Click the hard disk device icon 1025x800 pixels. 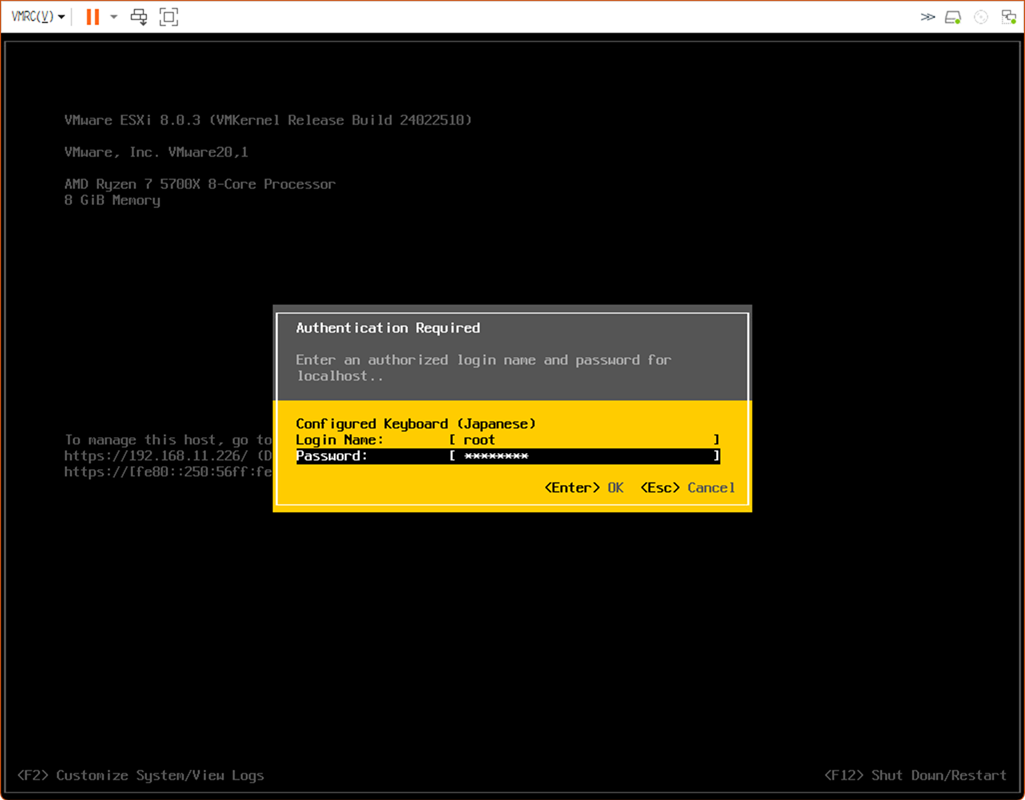953,17
